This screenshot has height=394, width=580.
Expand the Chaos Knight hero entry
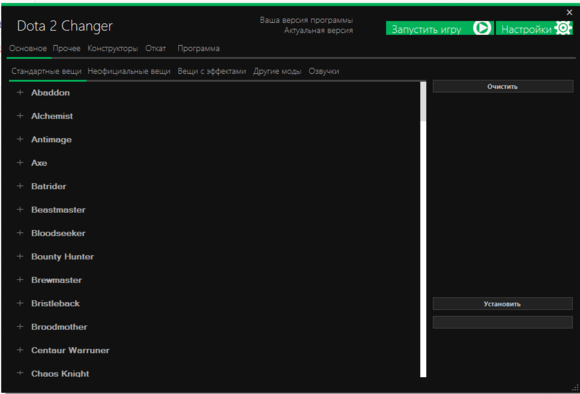click(x=20, y=373)
